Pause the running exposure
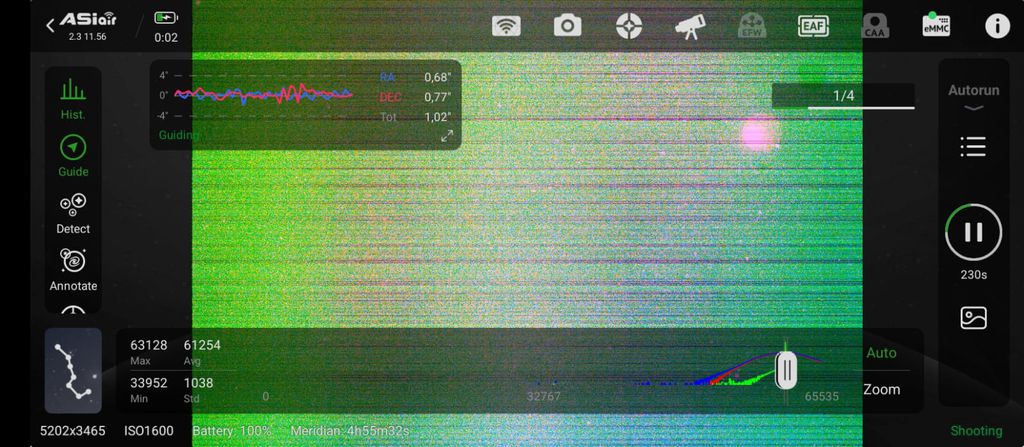 pos(974,232)
